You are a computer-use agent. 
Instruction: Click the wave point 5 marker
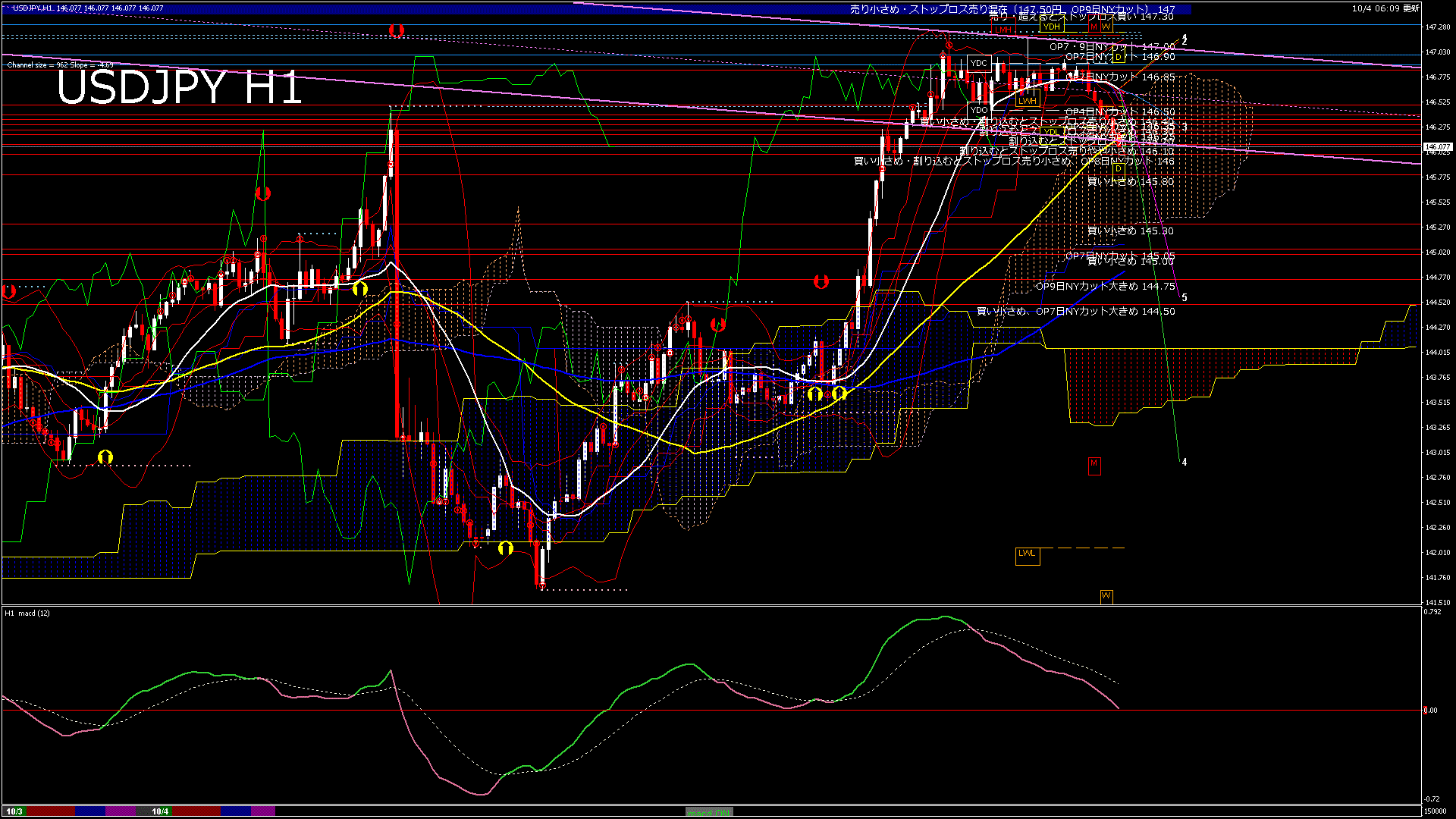[x=1185, y=298]
